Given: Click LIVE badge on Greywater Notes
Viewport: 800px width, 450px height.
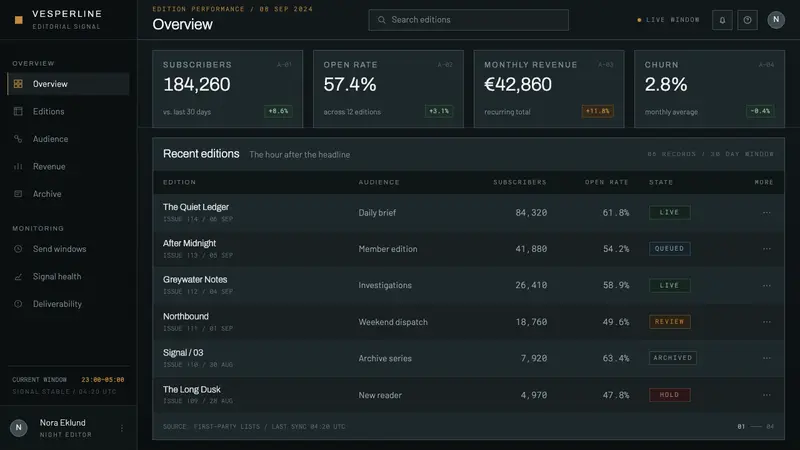Looking at the screenshot, I should tap(669, 285).
